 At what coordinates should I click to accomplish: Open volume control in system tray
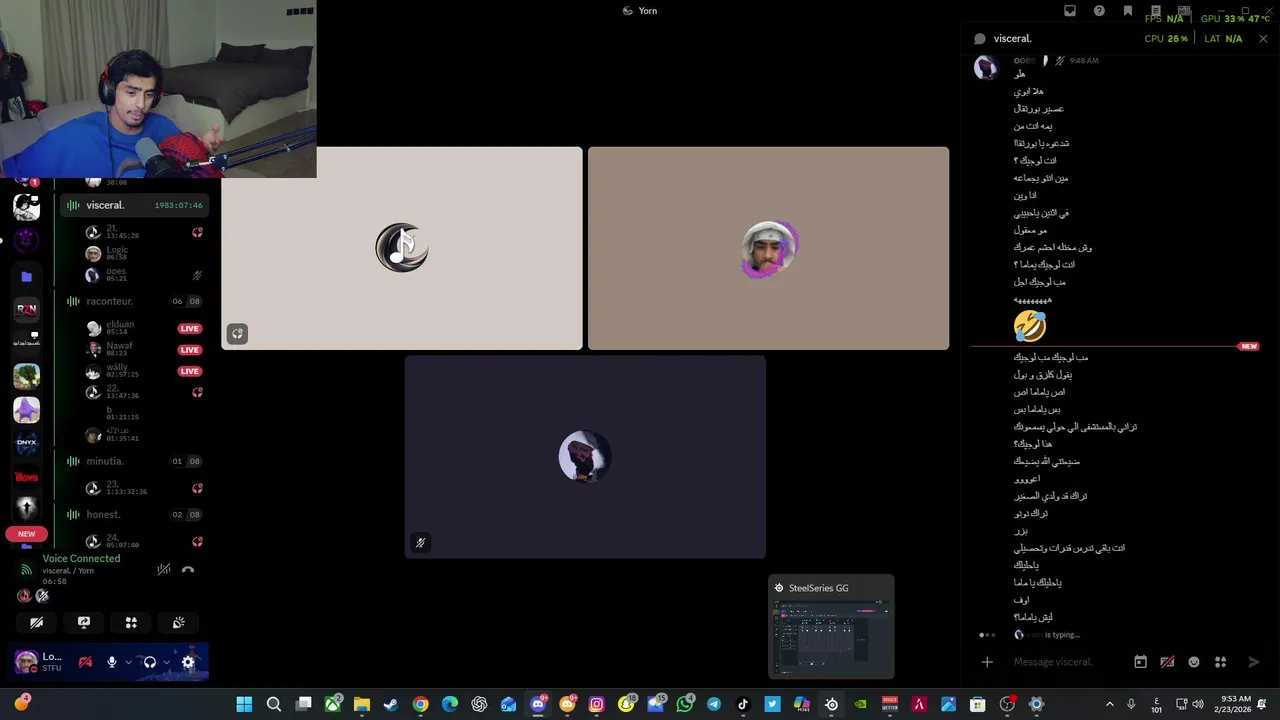tap(1198, 704)
